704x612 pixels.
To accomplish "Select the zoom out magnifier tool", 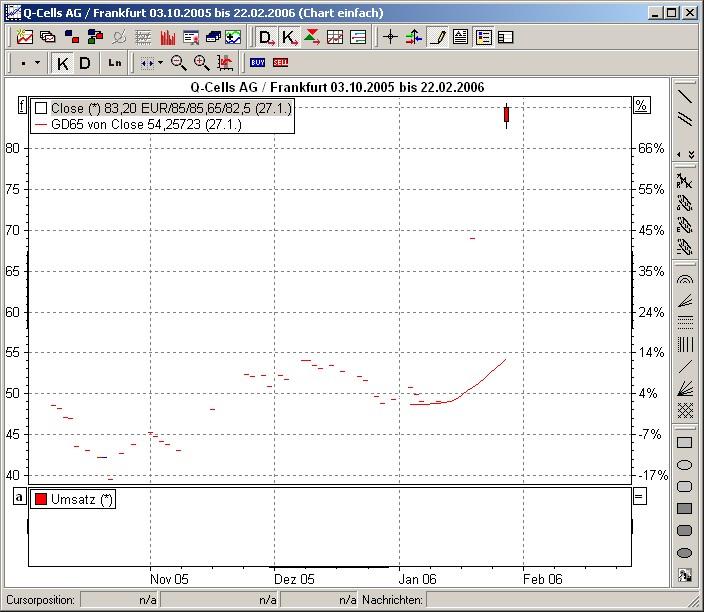I will click(x=179, y=63).
